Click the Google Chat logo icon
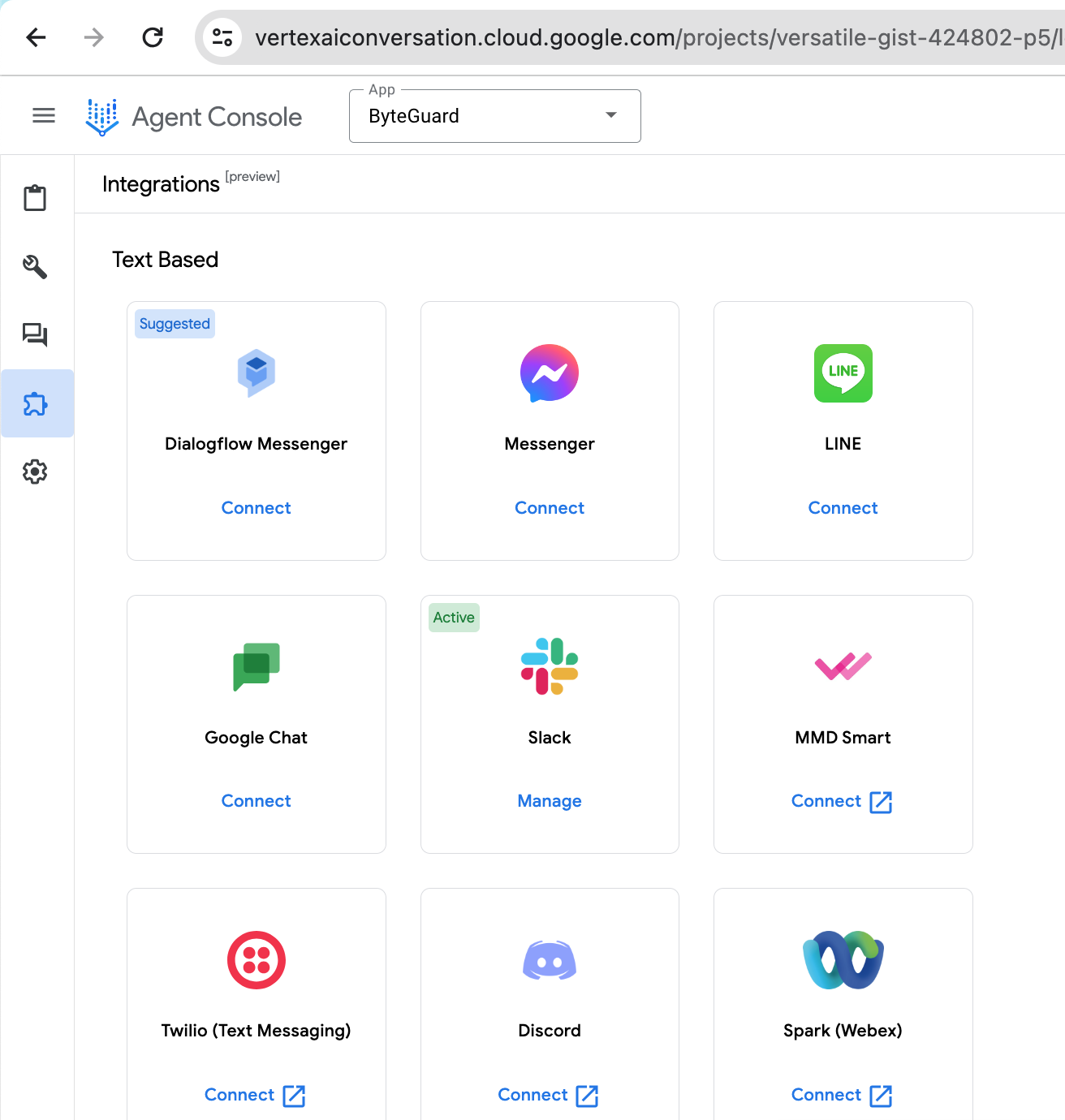The width and height of the screenshot is (1065, 1120). click(257, 667)
